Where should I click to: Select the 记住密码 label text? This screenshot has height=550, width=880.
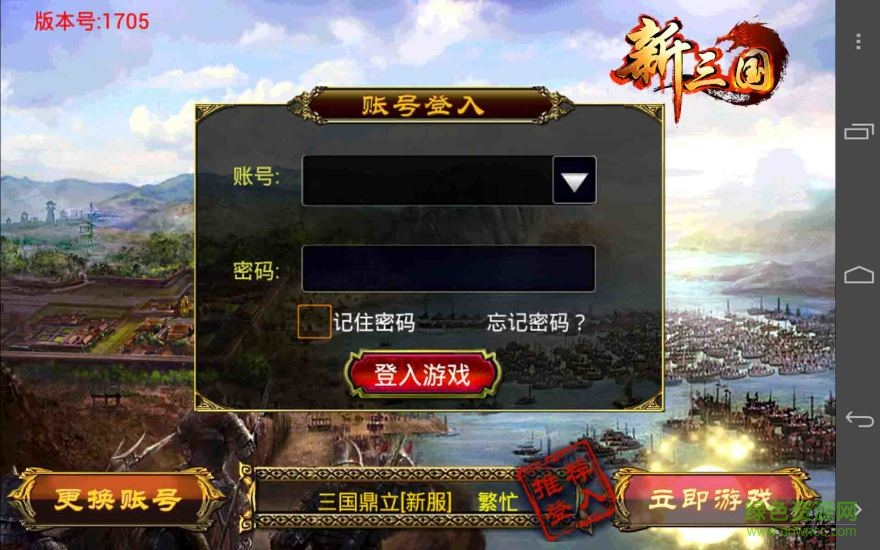pyautogui.click(x=374, y=322)
